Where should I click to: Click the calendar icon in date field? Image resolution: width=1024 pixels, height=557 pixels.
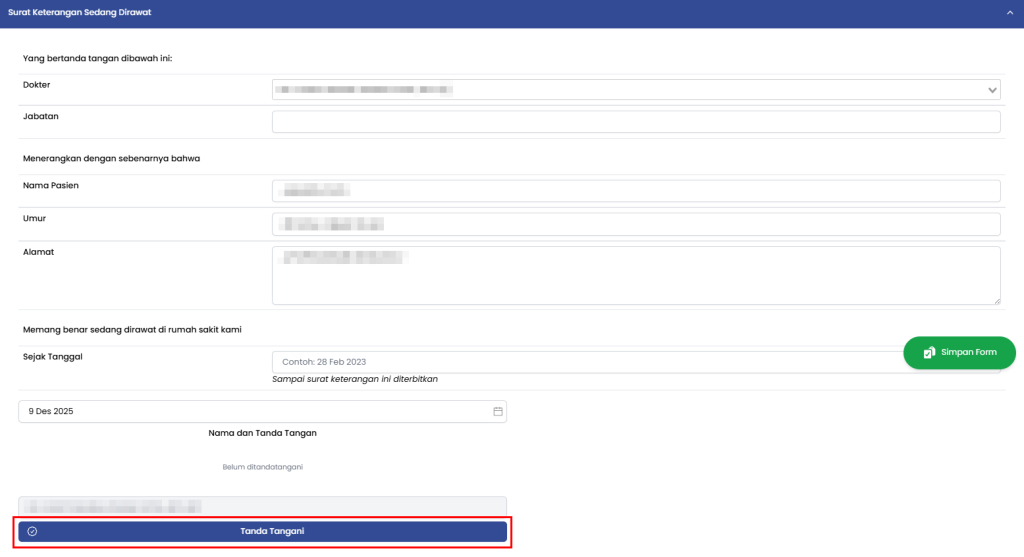497,411
